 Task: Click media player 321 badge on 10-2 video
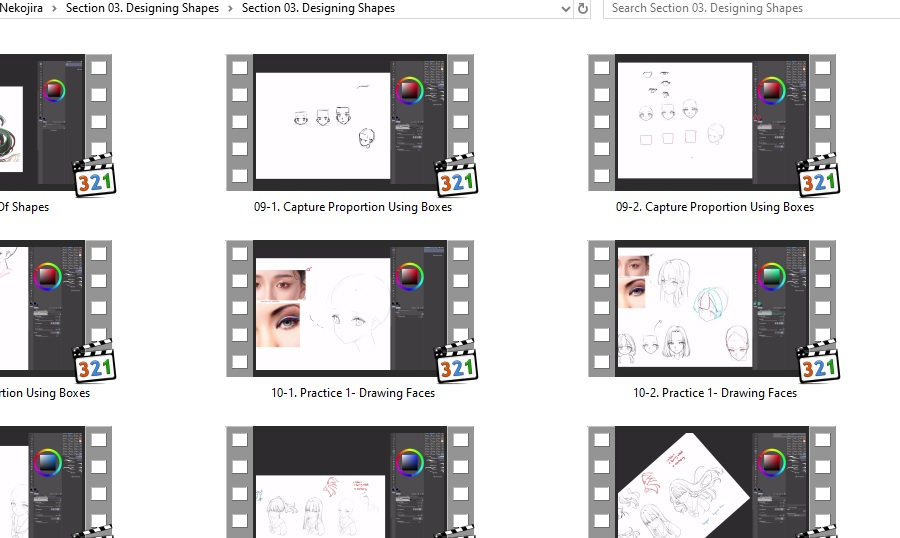coord(818,361)
